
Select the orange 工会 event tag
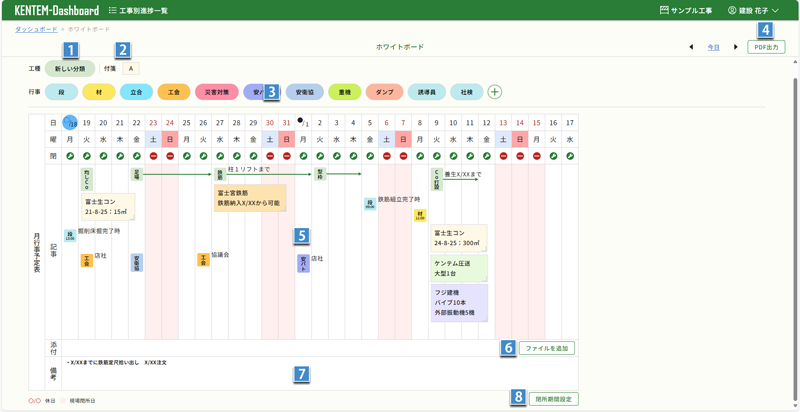point(173,92)
